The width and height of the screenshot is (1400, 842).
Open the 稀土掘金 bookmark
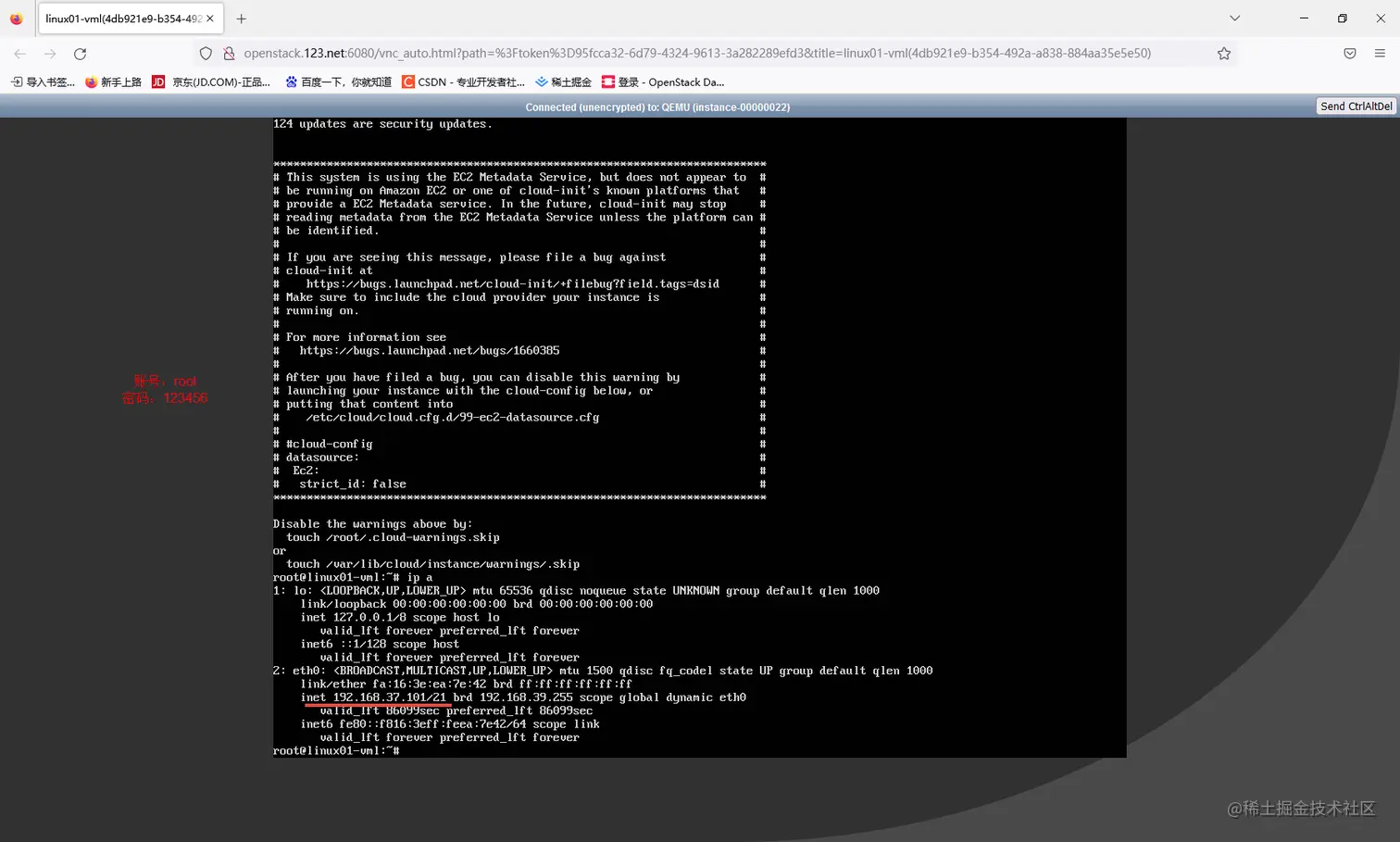click(563, 82)
